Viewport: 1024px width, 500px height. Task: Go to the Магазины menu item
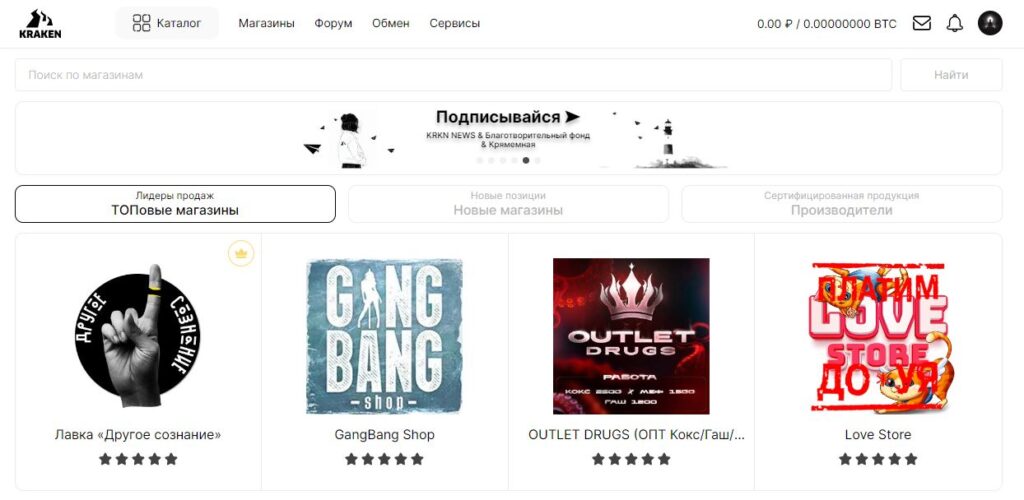tap(266, 23)
